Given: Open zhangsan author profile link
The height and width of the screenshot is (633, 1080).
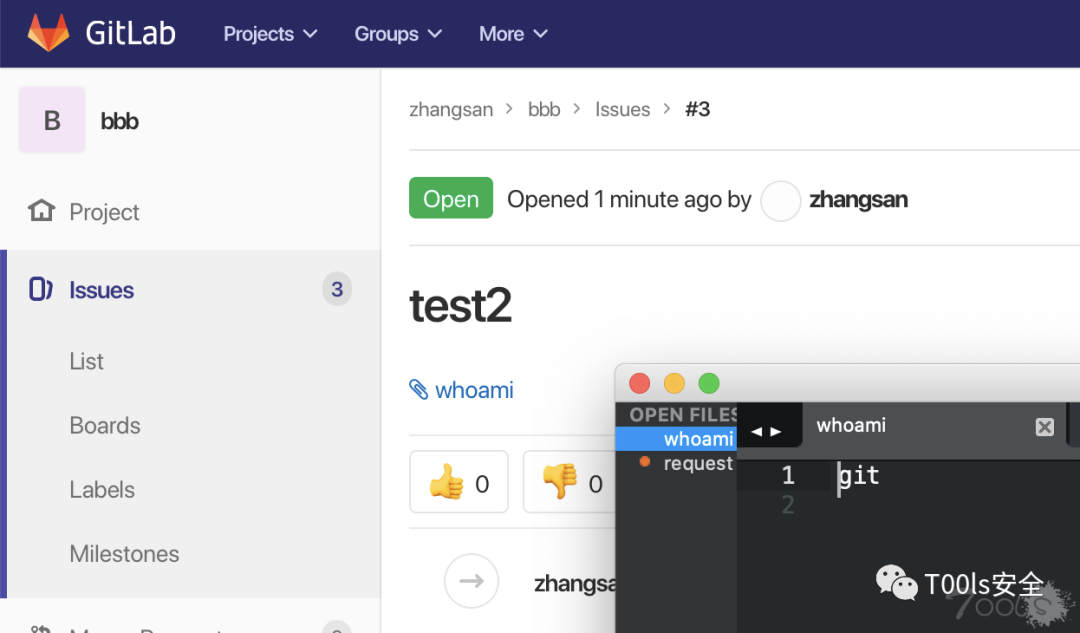Looking at the screenshot, I should [x=858, y=200].
